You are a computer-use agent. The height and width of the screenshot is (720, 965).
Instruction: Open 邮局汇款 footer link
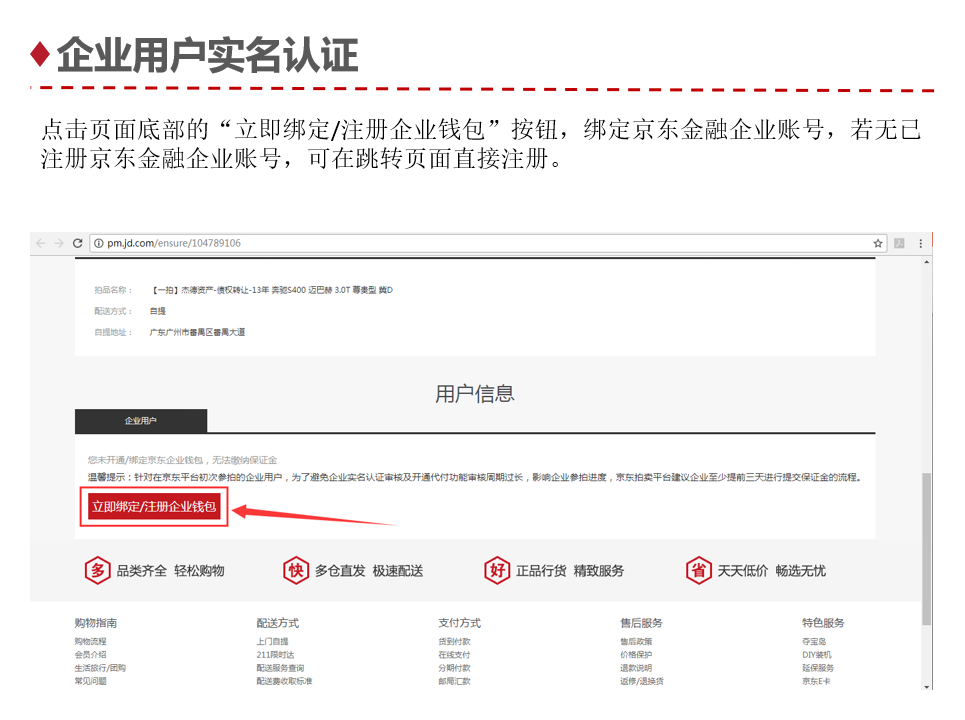tap(454, 681)
